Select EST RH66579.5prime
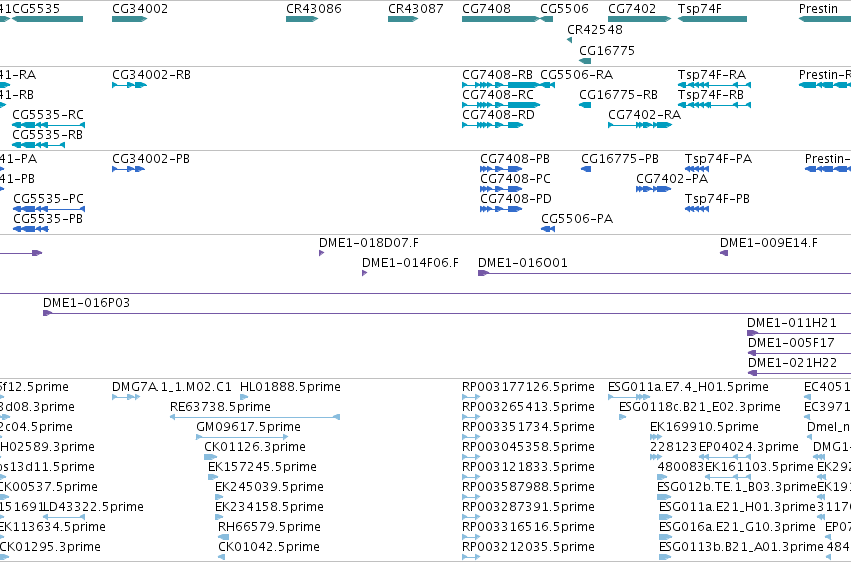 pyautogui.click(x=223, y=538)
